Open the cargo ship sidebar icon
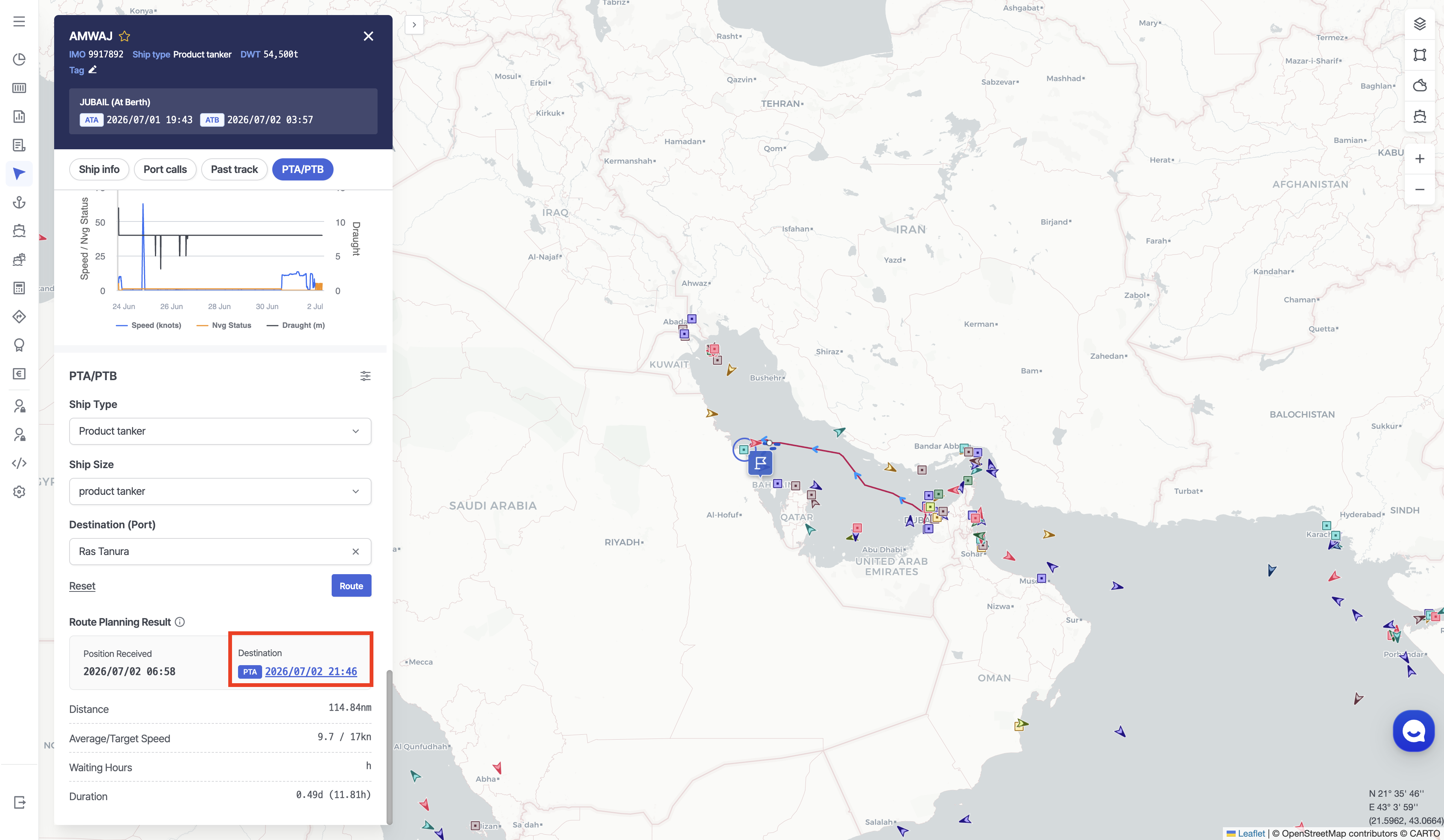The width and height of the screenshot is (1444, 840). pos(19,259)
